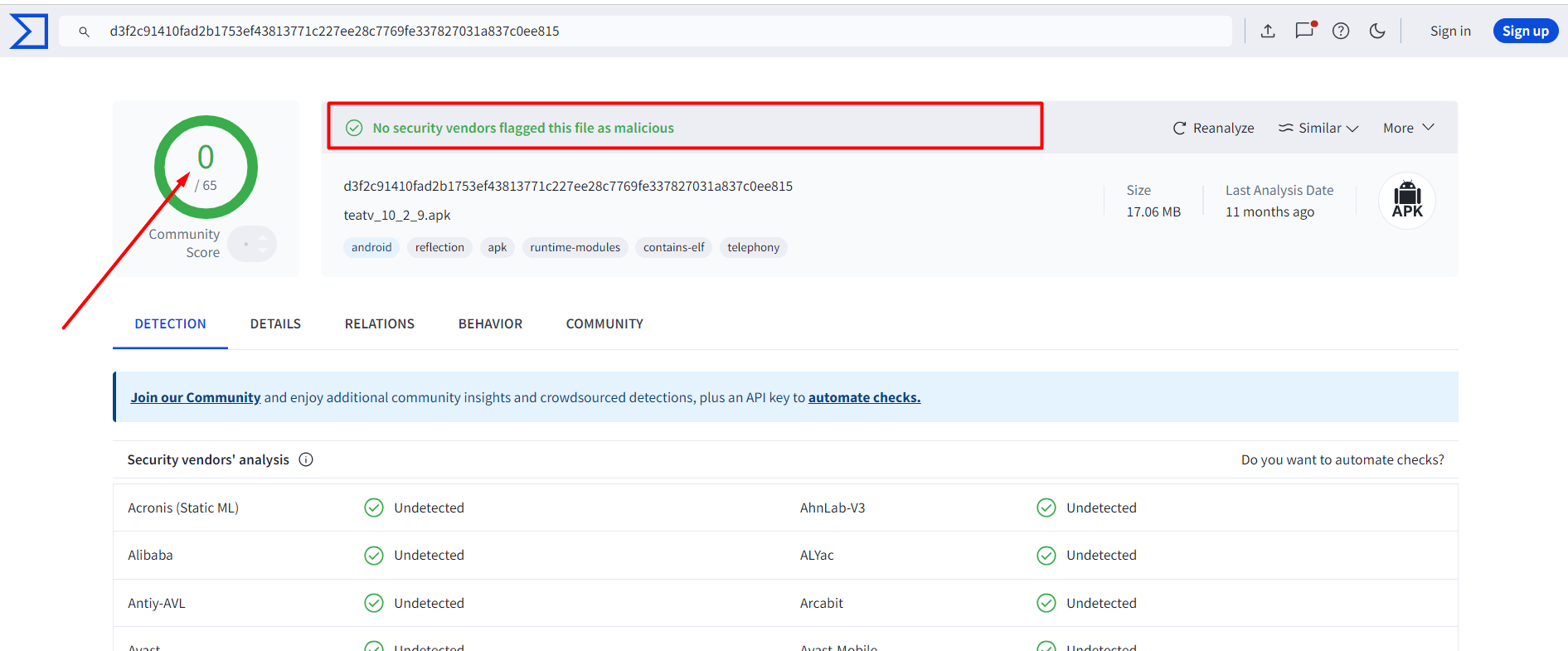The height and width of the screenshot is (651, 1568).
Task: Click the Antiy-AVL vendor name
Action: 157,603
